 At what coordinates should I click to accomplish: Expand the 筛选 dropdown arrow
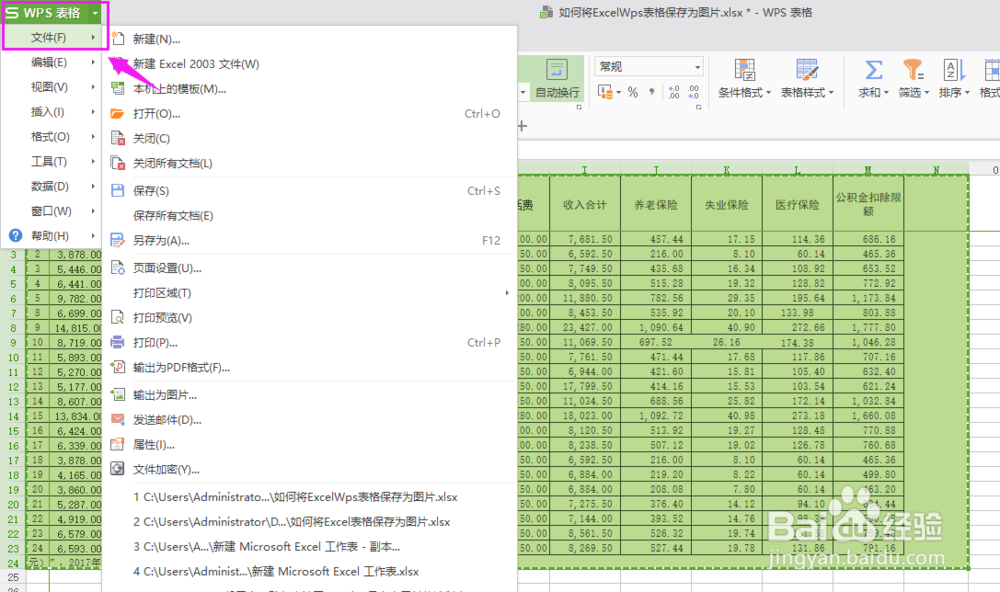click(926, 93)
